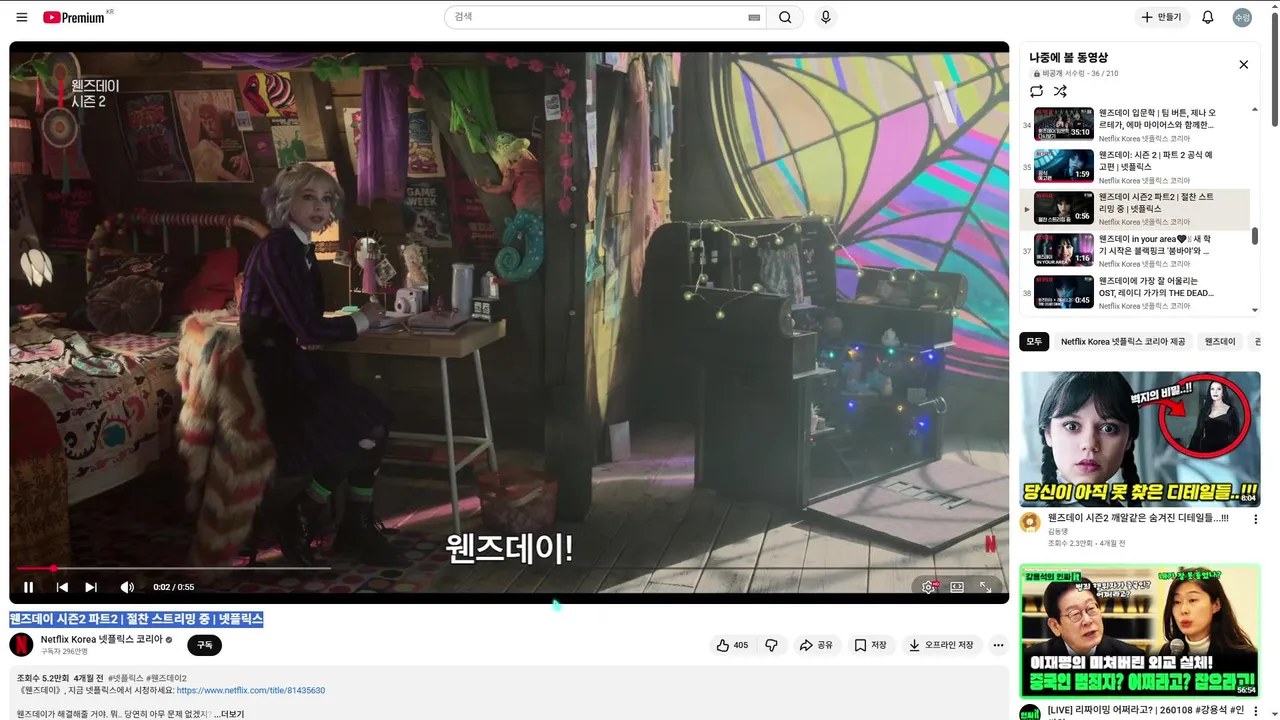This screenshot has height=720, width=1280.
Task: Go to YouTube Premium home logo
Action: [x=76, y=17]
